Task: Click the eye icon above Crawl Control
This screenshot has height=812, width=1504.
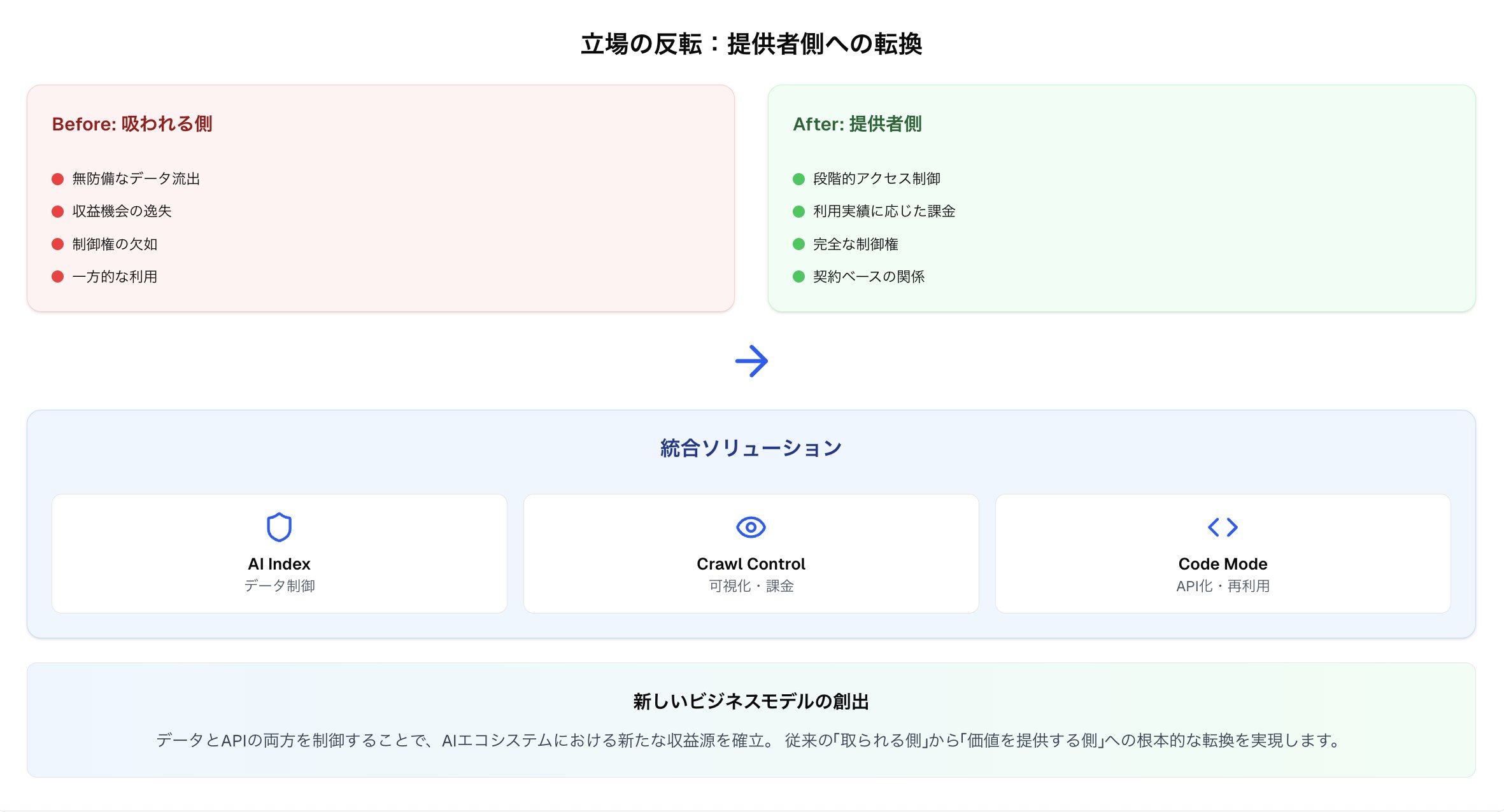Action: tap(751, 527)
